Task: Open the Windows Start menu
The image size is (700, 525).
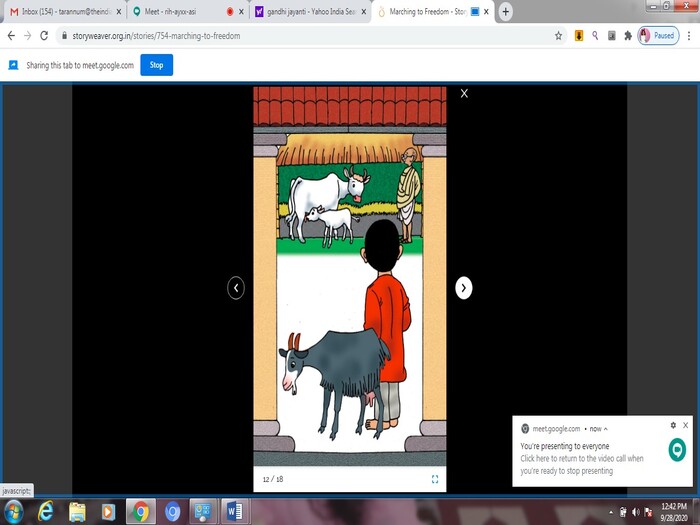Action: pos(13,512)
